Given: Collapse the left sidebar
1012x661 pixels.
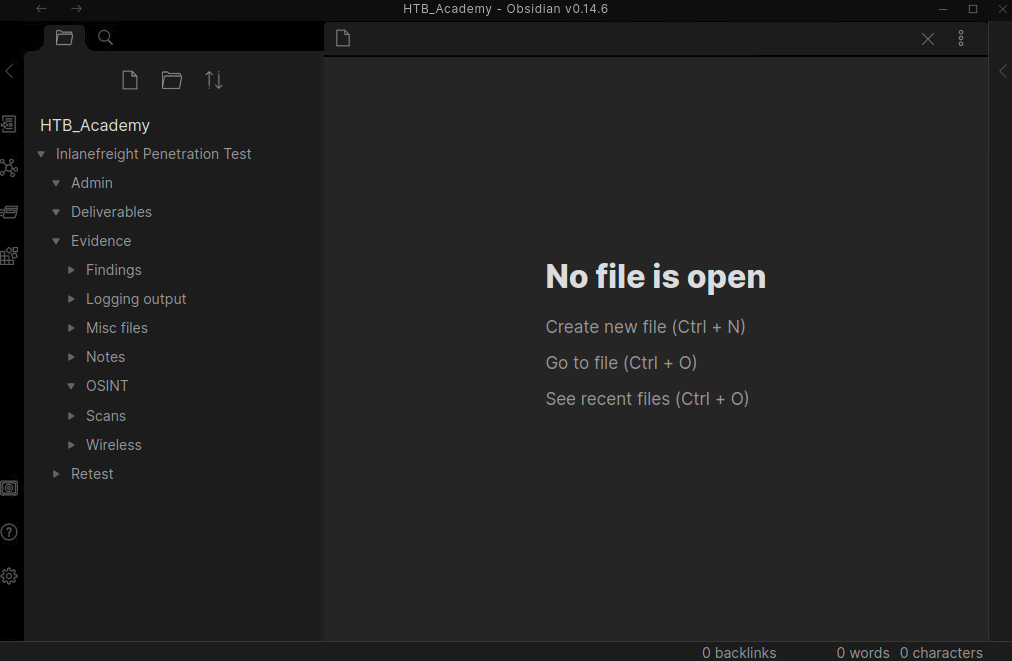Looking at the screenshot, I should (9, 71).
